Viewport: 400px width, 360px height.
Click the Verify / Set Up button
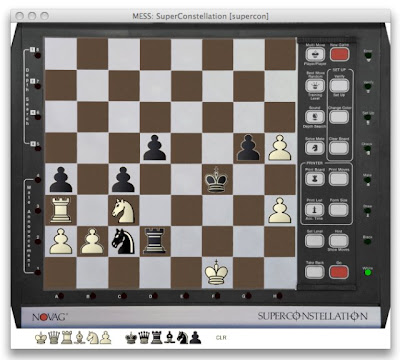pyautogui.click(x=339, y=86)
